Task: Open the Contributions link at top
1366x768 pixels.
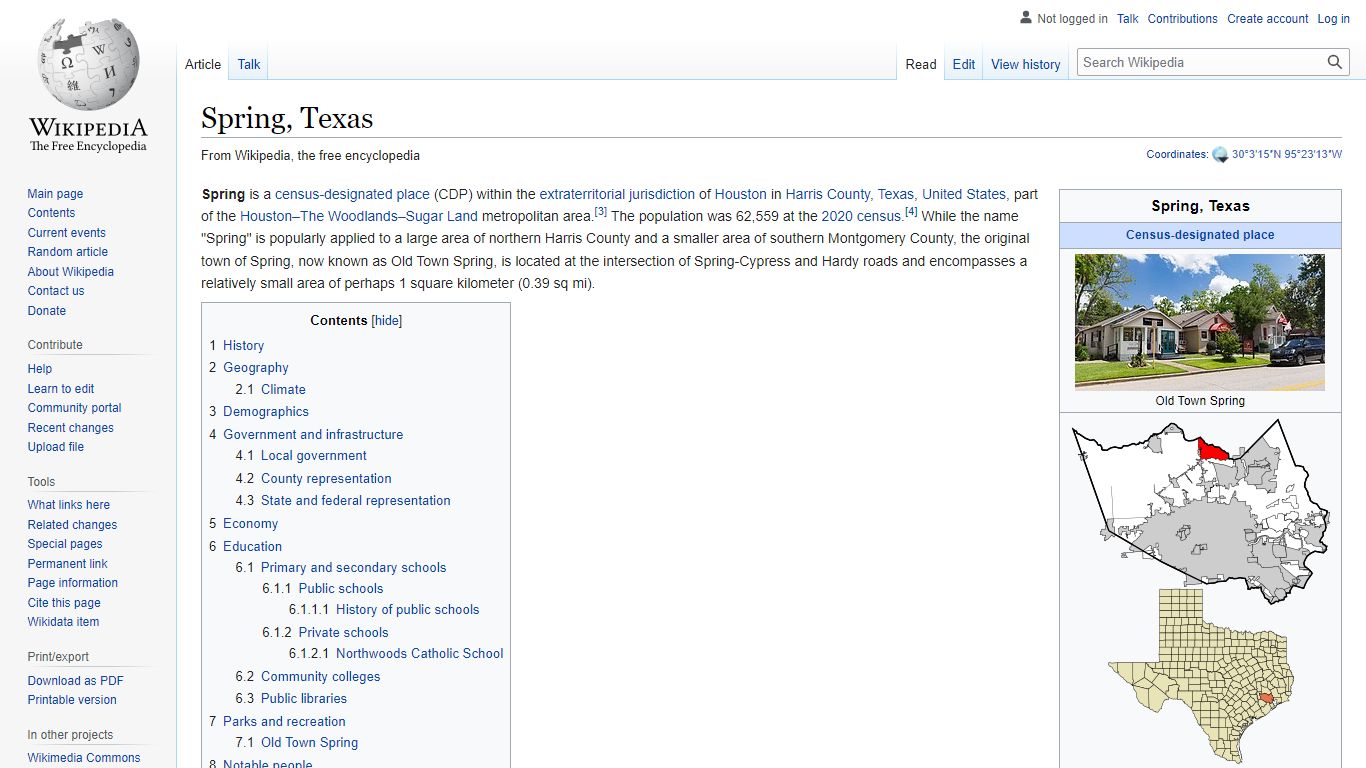Action: (1183, 18)
